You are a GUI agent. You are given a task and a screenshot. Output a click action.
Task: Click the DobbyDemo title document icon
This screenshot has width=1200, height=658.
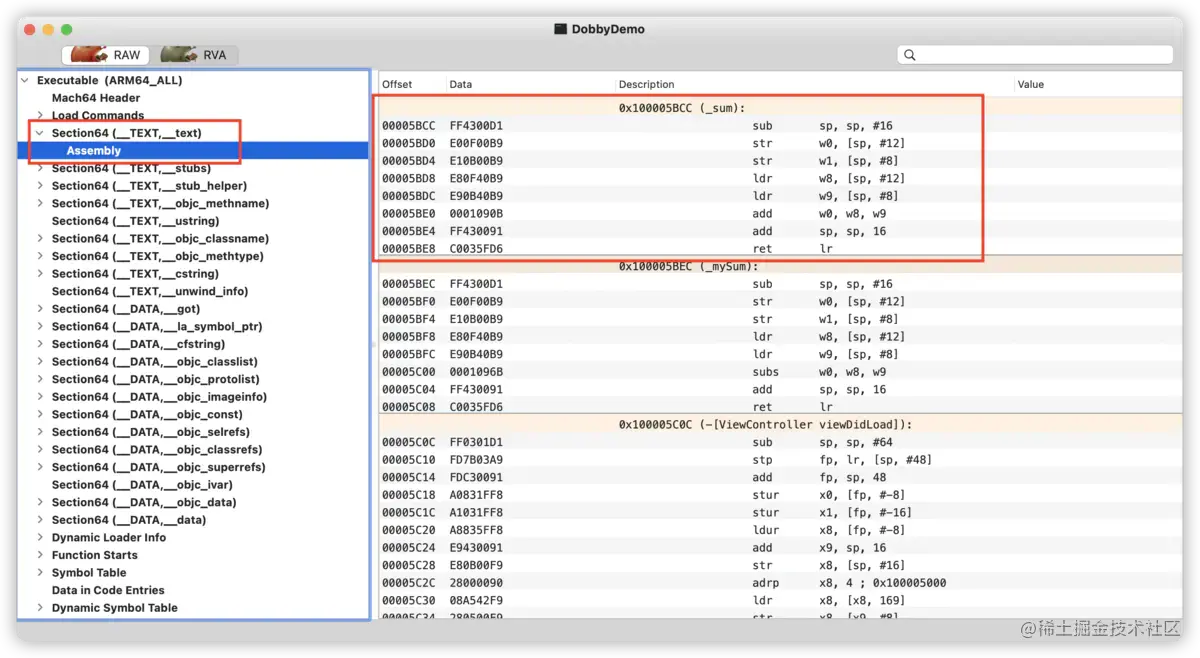point(561,29)
